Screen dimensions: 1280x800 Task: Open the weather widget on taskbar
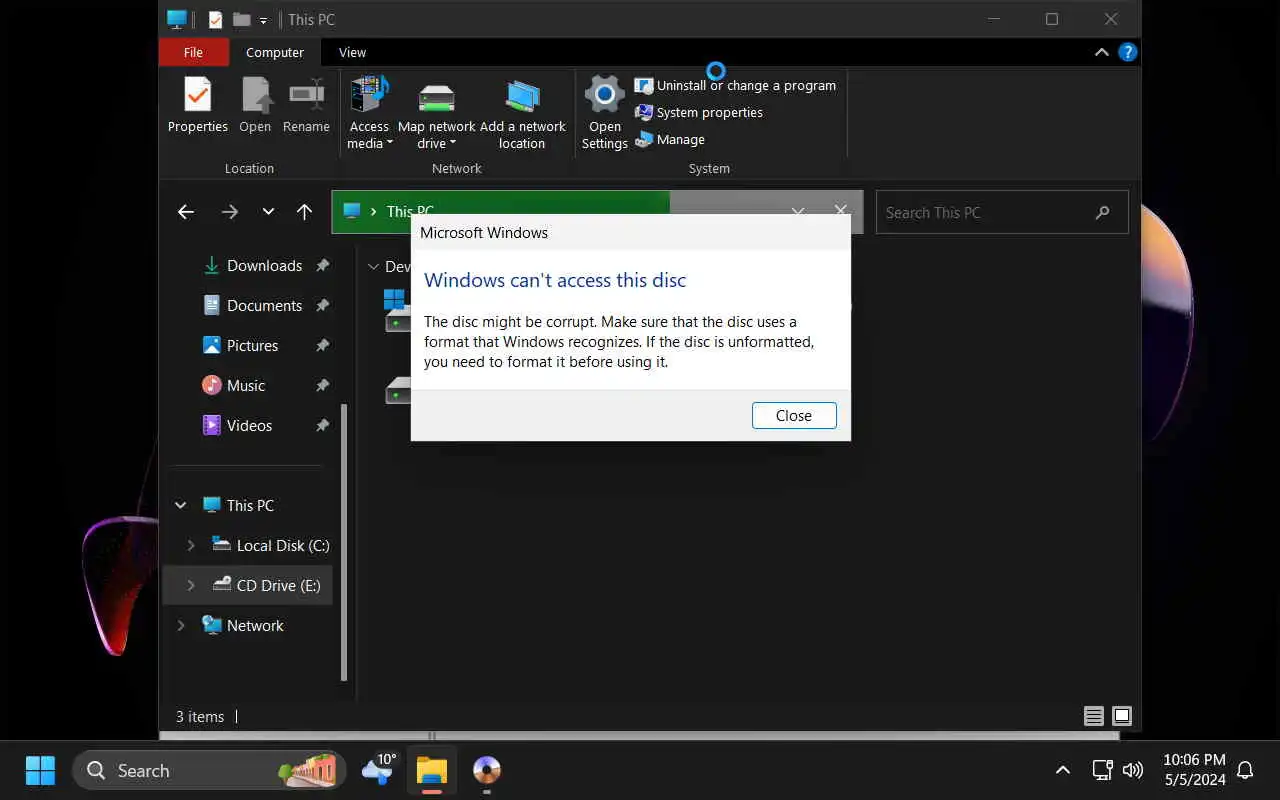click(380, 770)
